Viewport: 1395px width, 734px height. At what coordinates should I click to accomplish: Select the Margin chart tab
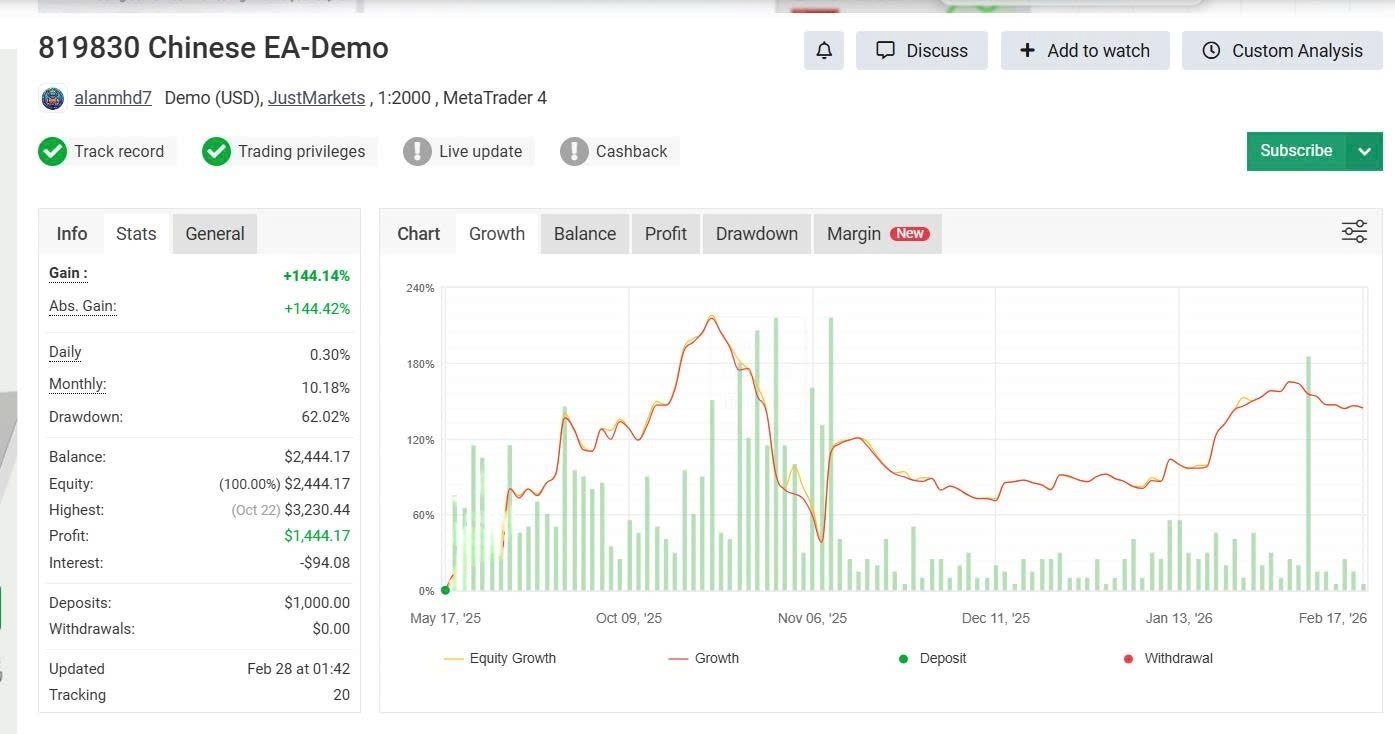(x=876, y=234)
